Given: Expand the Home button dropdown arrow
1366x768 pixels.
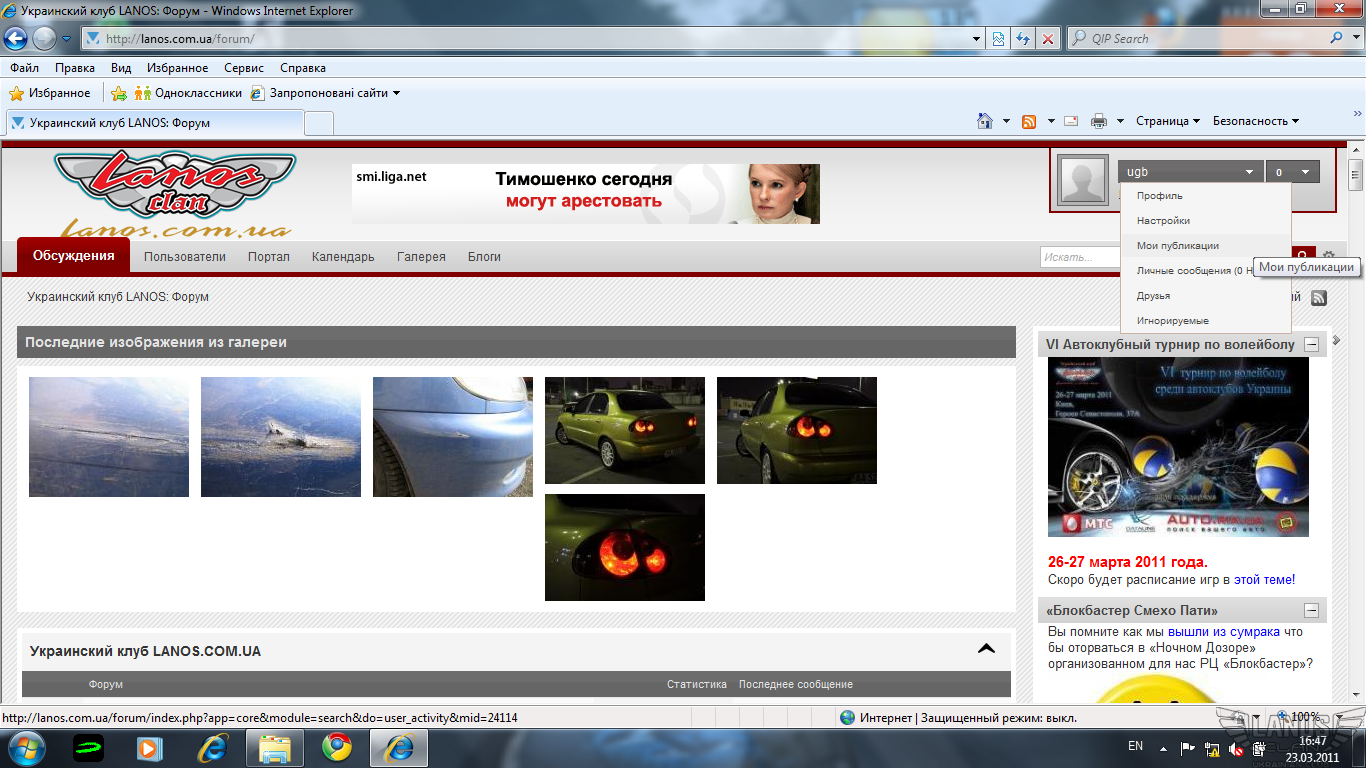Looking at the screenshot, I should [x=1006, y=121].
